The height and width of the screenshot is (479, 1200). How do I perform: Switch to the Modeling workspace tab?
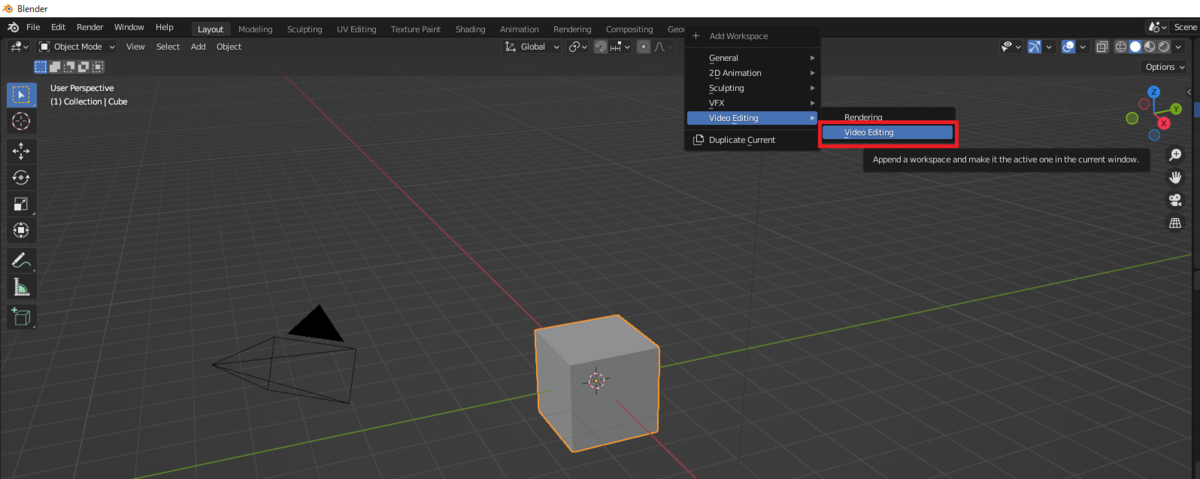(x=255, y=29)
